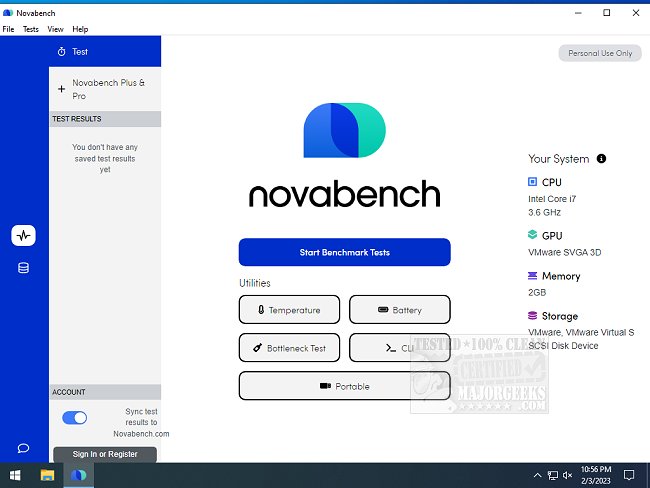Screen dimensions: 650x488
Task: Open the Battery utility
Action: tap(399, 310)
